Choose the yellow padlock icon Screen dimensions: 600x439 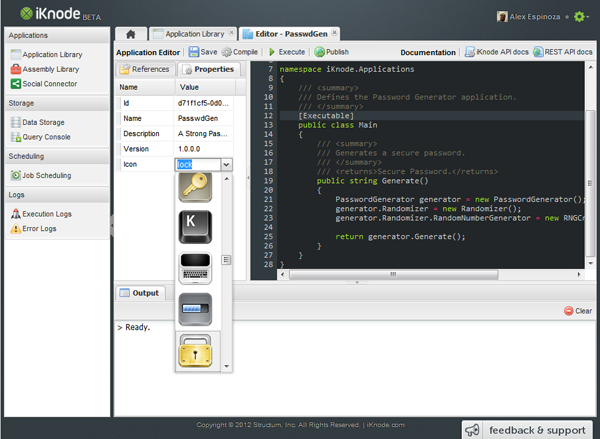tap(195, 351)
